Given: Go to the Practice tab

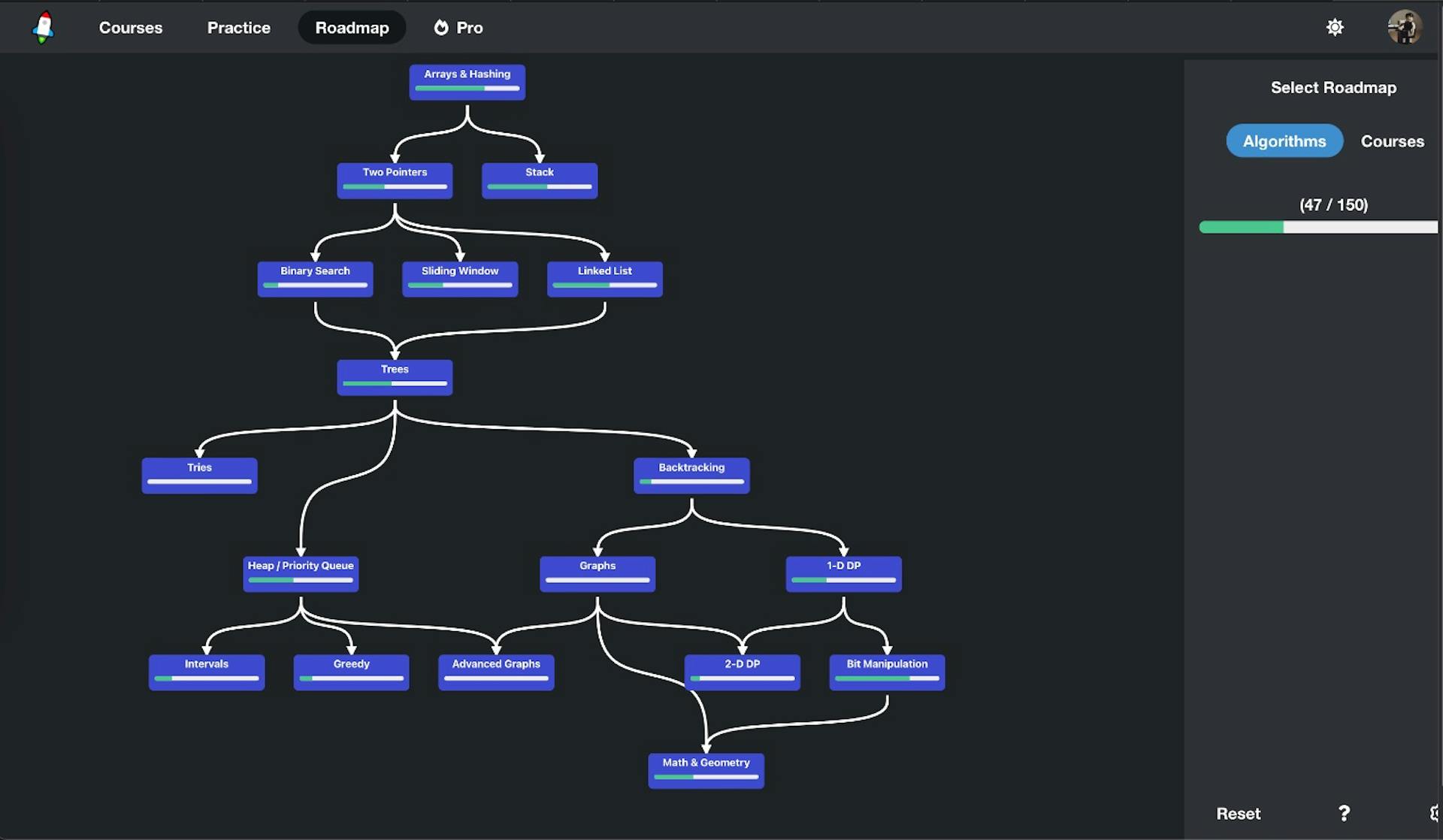Looking at the screenshot, I should [x=238, y=27].
